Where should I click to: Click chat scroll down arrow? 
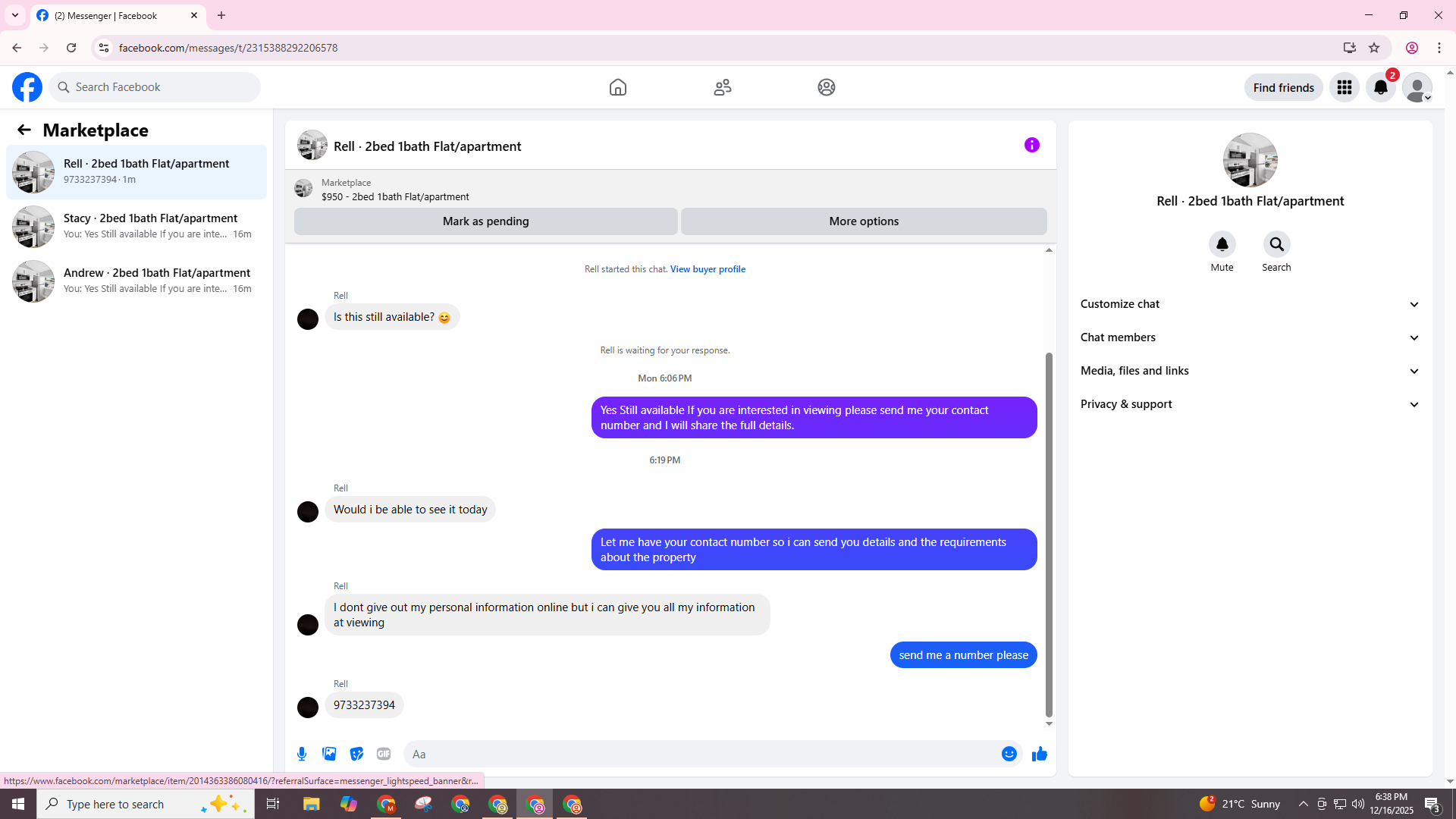1049,724
